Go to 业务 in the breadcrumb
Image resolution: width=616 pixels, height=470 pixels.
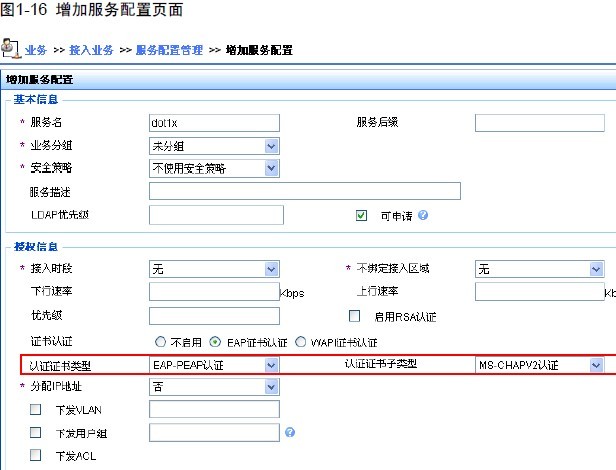tap(36, 48)
